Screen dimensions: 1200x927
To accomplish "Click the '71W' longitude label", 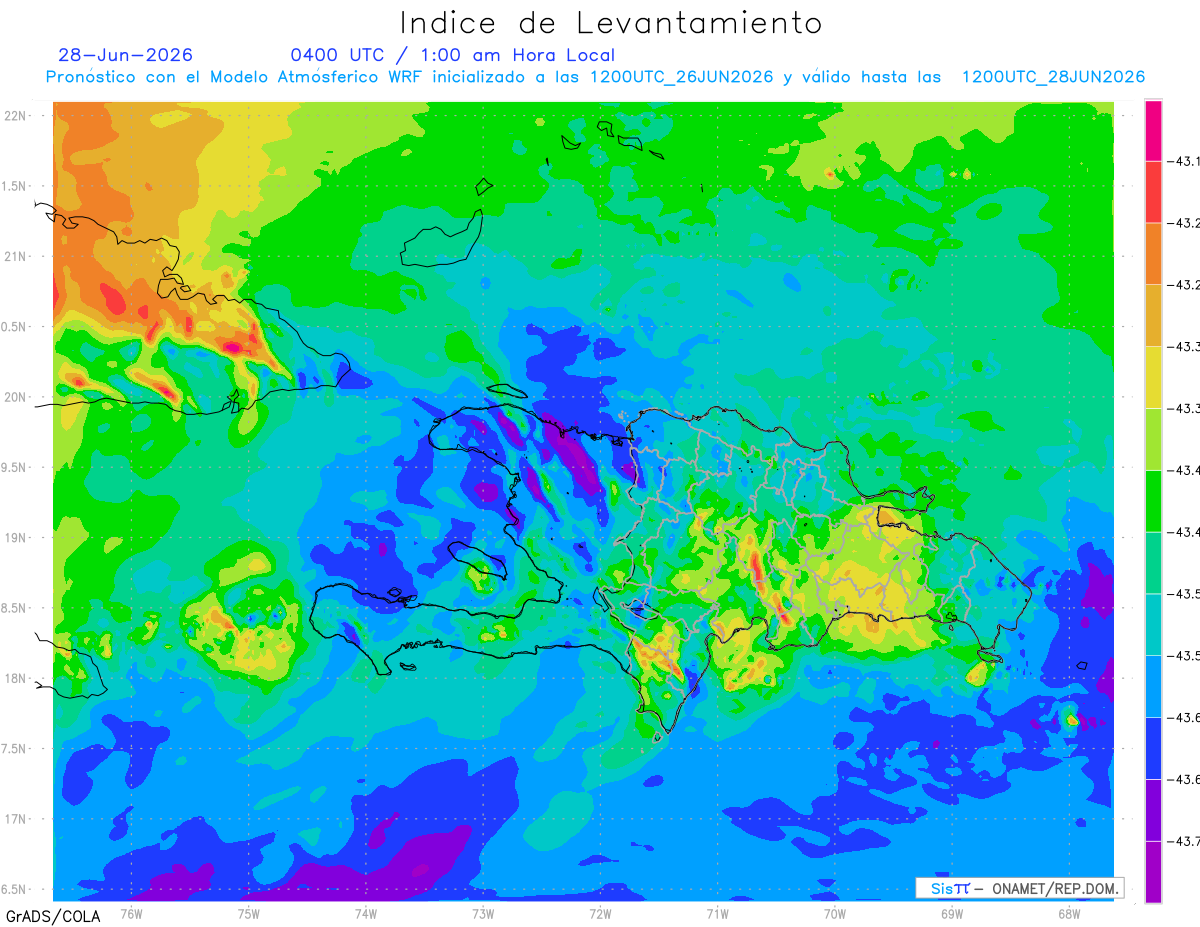I will point(717,913).
